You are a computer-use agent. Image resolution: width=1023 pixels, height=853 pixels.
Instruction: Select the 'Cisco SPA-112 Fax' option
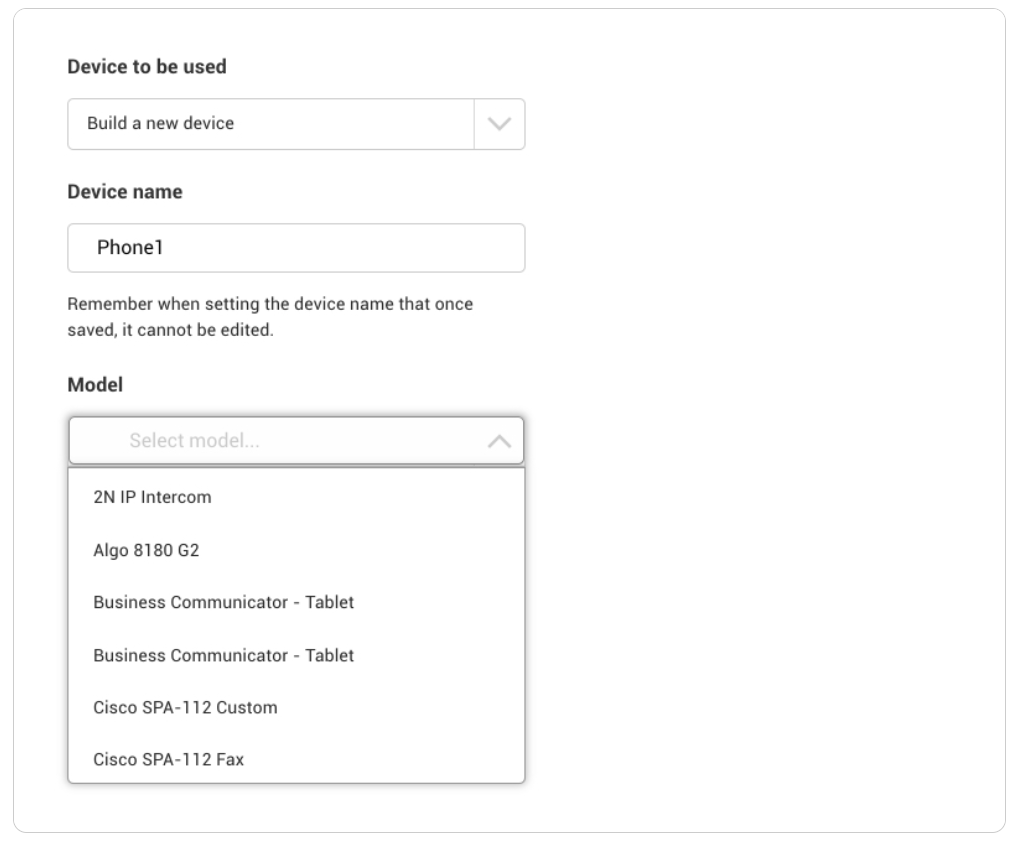click(x=296, y=760)
